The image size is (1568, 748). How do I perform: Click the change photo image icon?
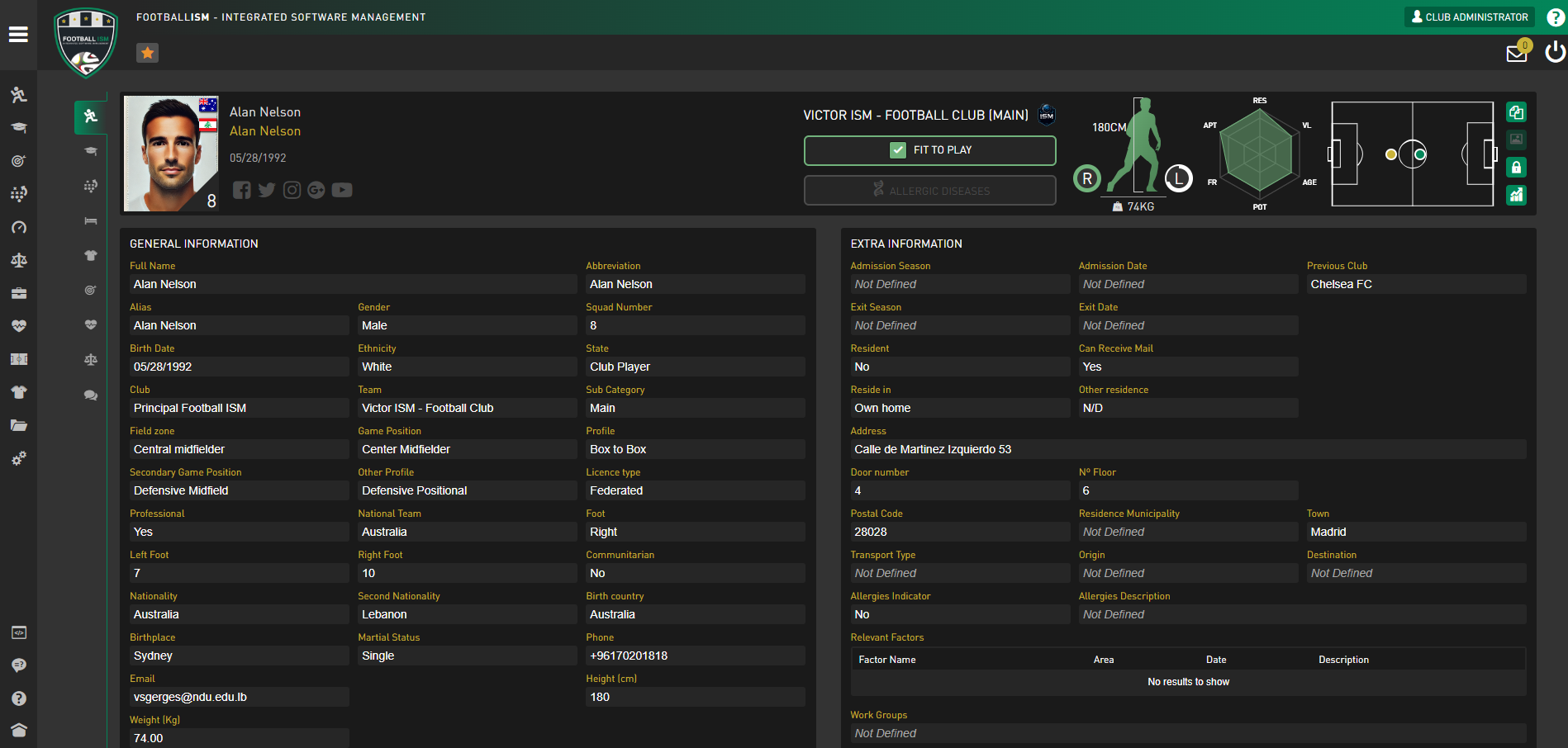tap(1516, 140)
